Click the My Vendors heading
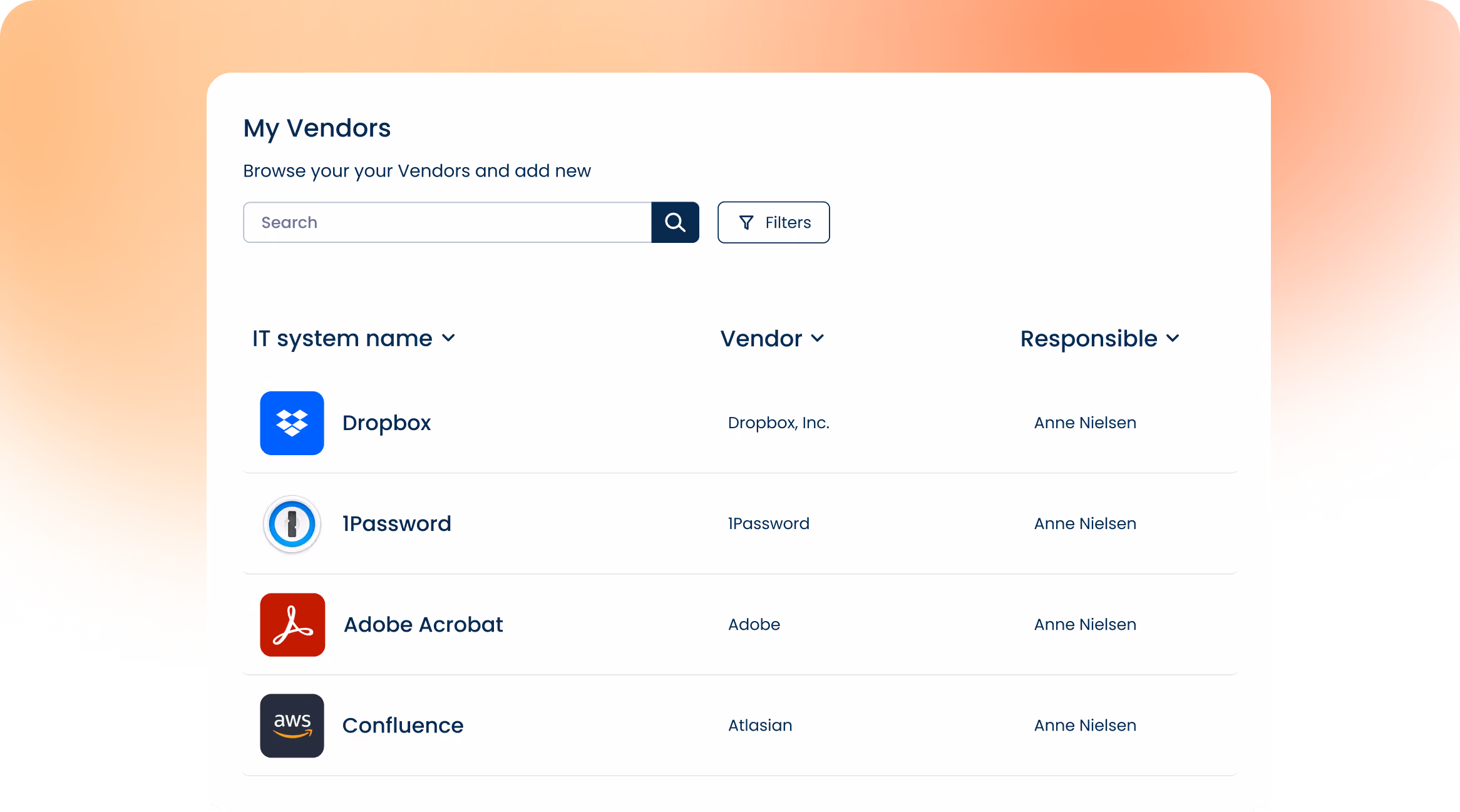The height and width of the screenshot is (812, 1460). tap(317, 128)
